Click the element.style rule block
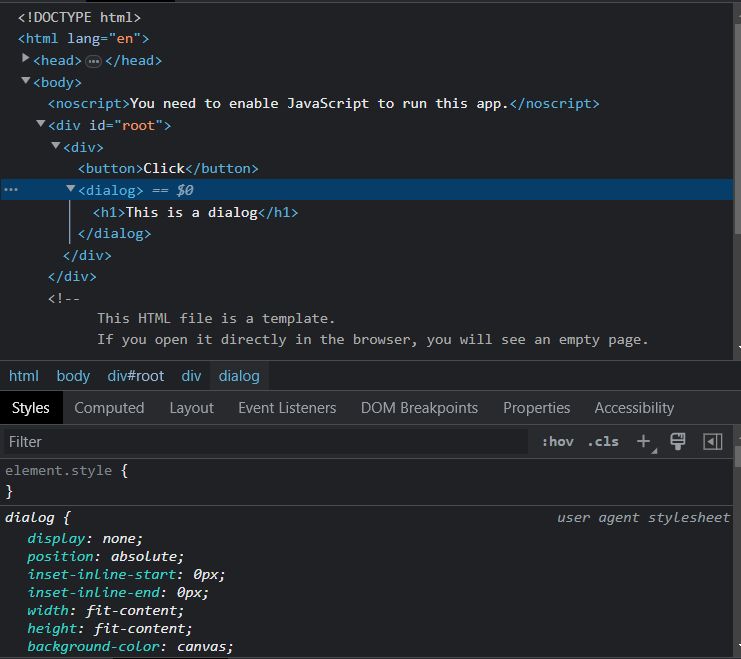 pyautogui.click(x=367, y=481)
